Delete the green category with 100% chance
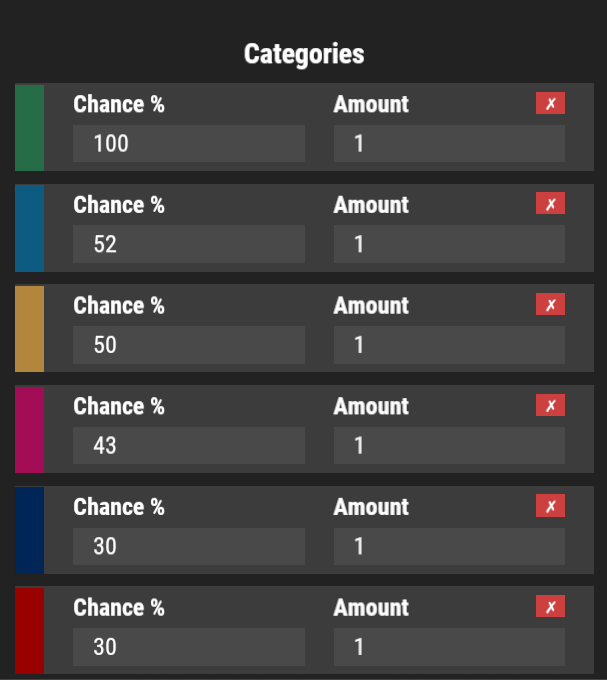607x680 pixels. click(550, 103)
